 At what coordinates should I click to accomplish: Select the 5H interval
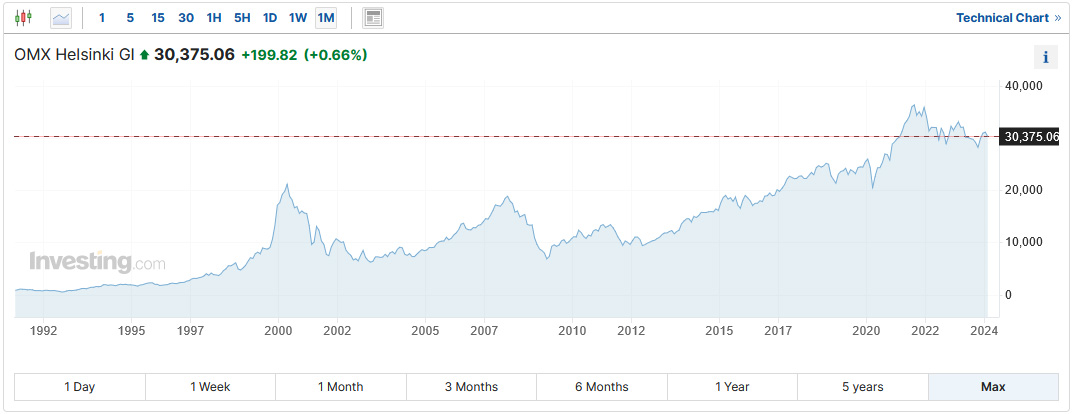pos(242,18)
